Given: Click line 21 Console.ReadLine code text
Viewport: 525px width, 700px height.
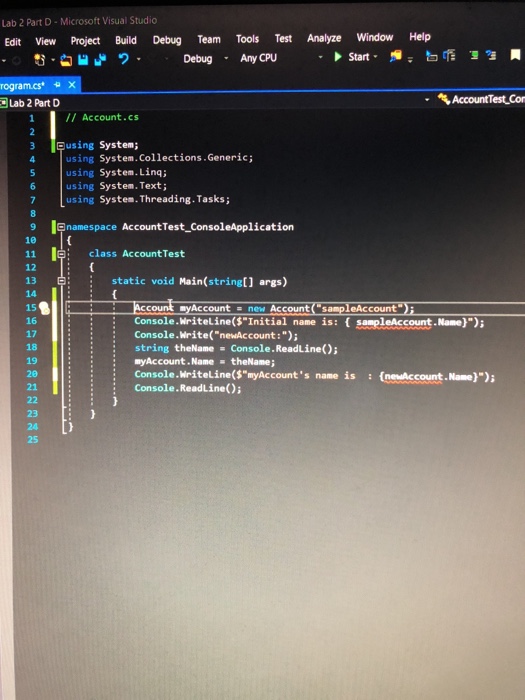Looking at the screenshot, I should coord(188,388).
